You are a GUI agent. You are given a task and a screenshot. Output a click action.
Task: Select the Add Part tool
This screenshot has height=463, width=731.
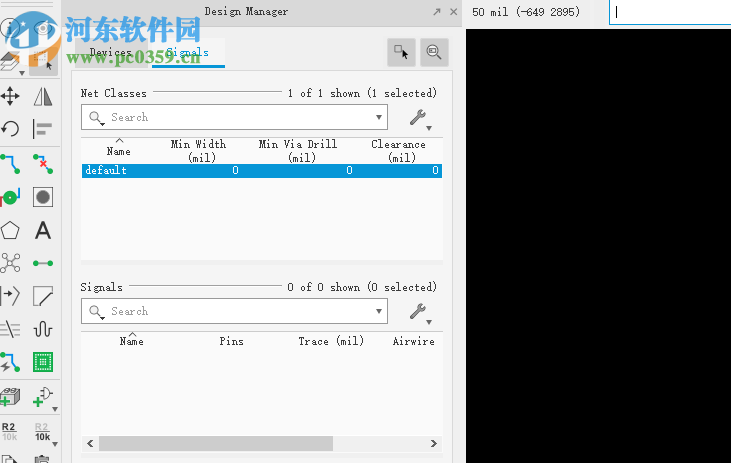tap(10, 397)
